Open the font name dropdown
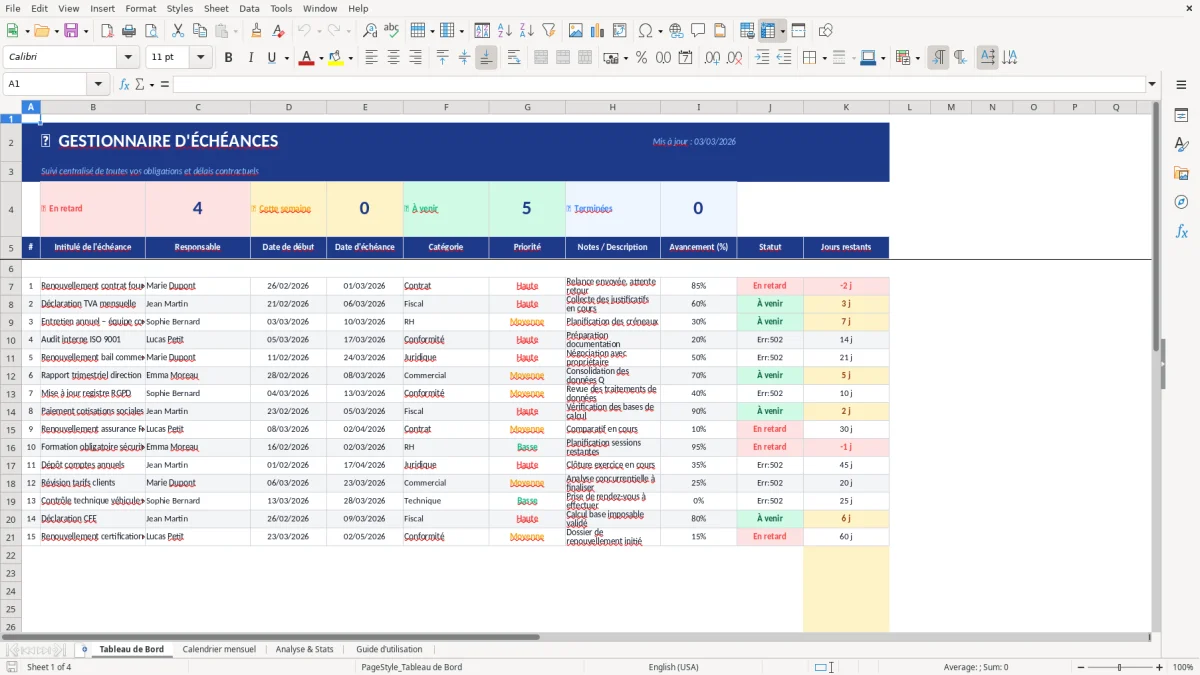 (x=128, y=57)
